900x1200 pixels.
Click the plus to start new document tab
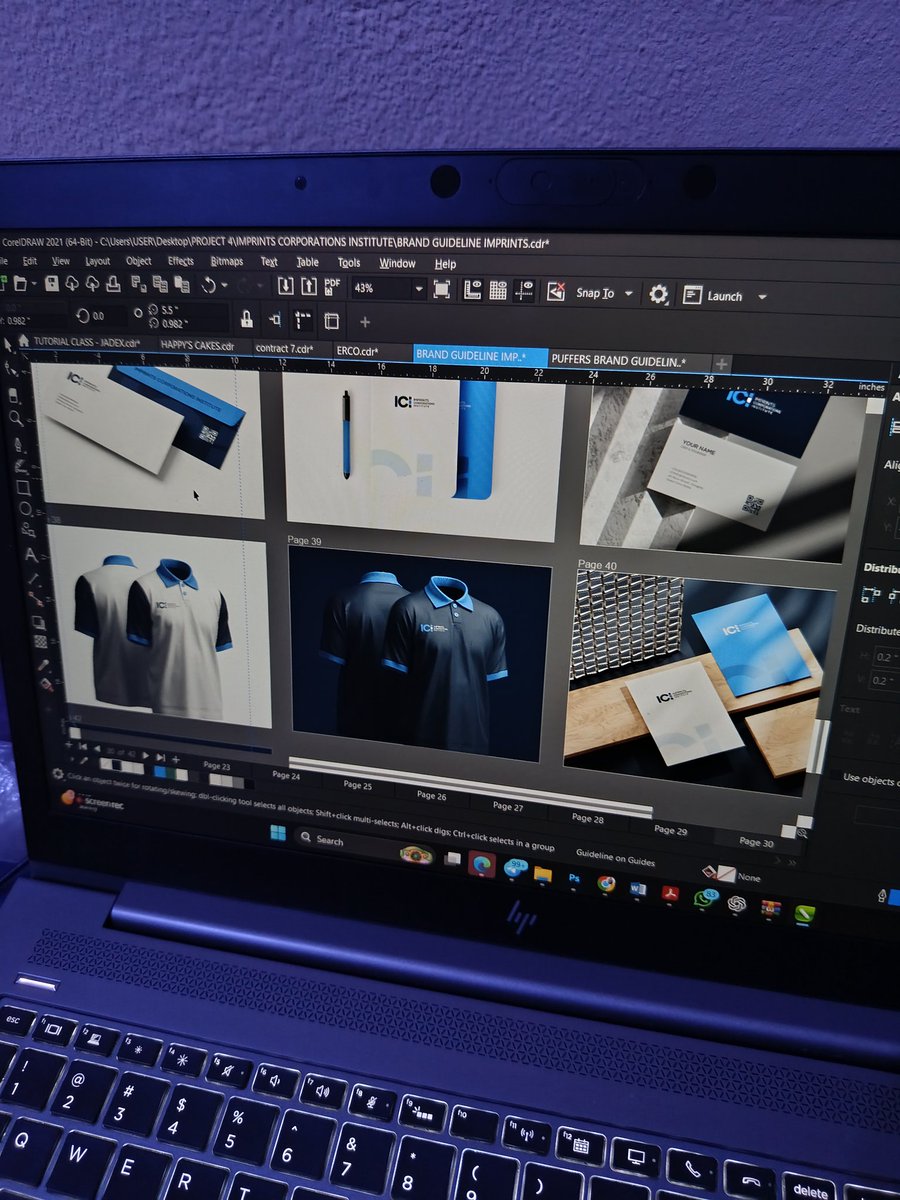click(x=720, y=363)
